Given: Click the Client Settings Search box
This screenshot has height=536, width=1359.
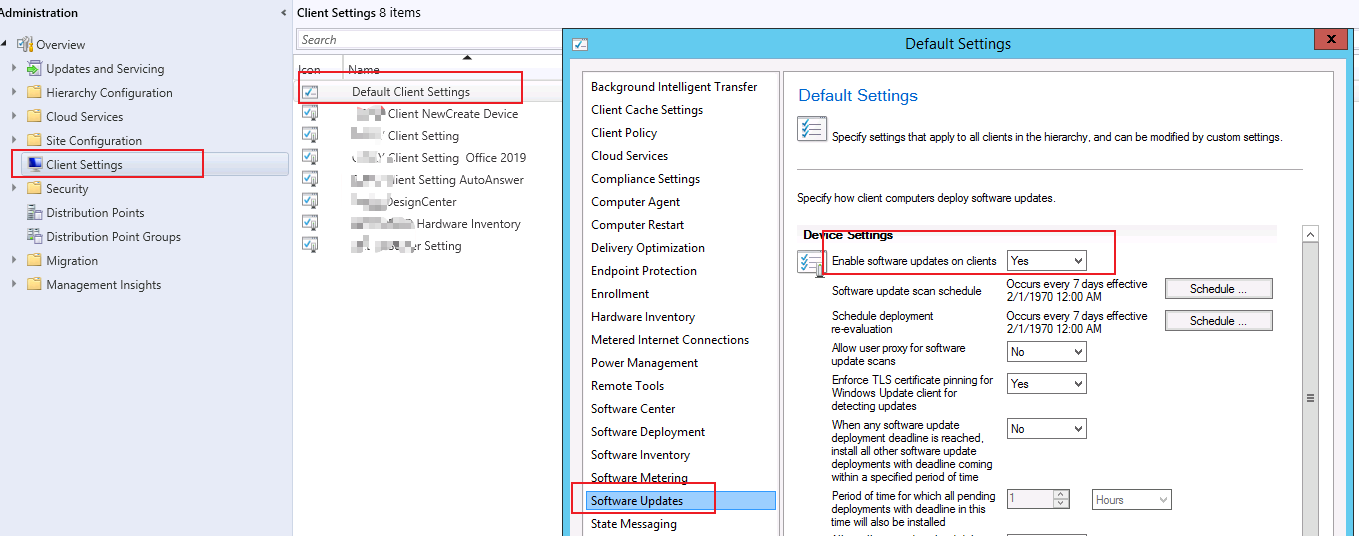Looking at the screenshot, I should tap(430, 40).
